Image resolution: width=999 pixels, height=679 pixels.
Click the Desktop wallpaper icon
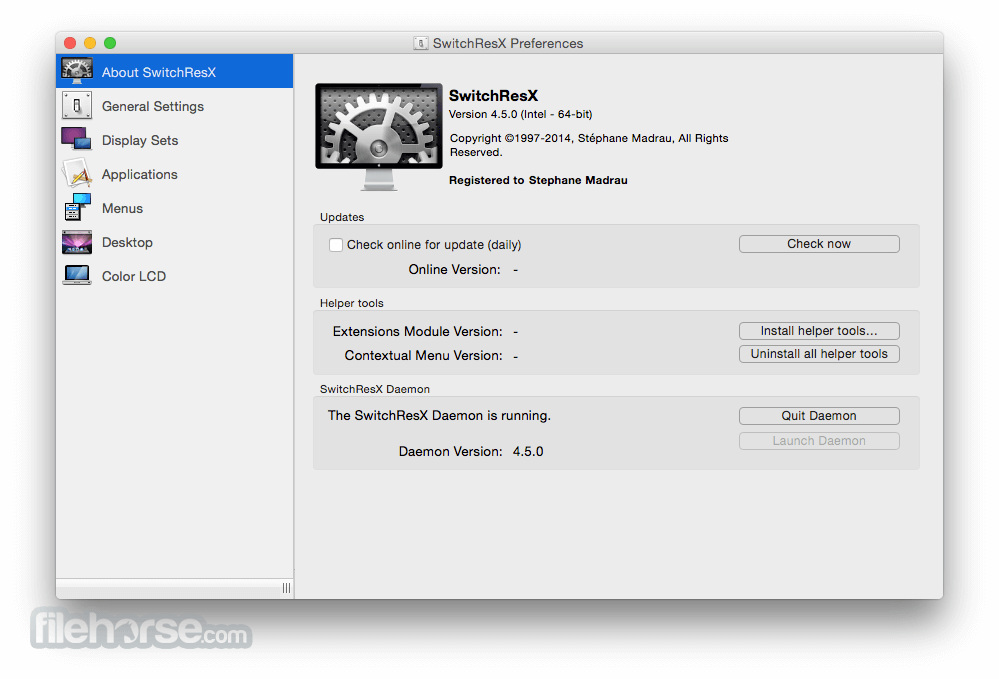77,242
